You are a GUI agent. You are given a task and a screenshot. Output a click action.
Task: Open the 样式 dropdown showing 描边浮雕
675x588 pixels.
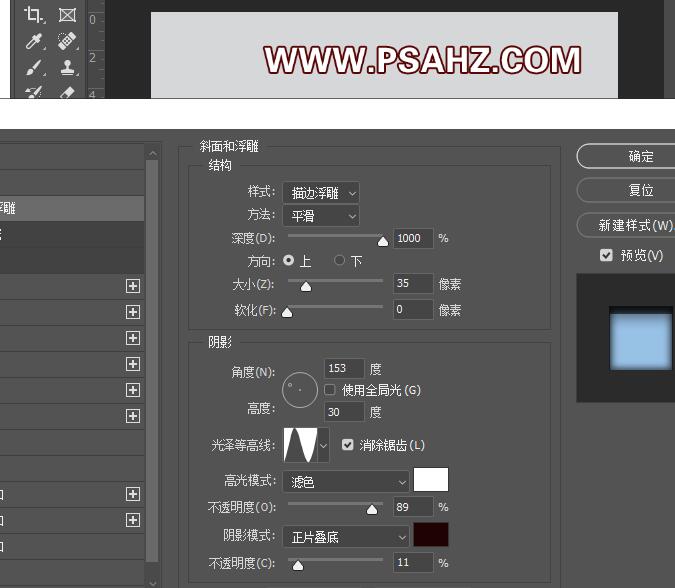point(321,193)
